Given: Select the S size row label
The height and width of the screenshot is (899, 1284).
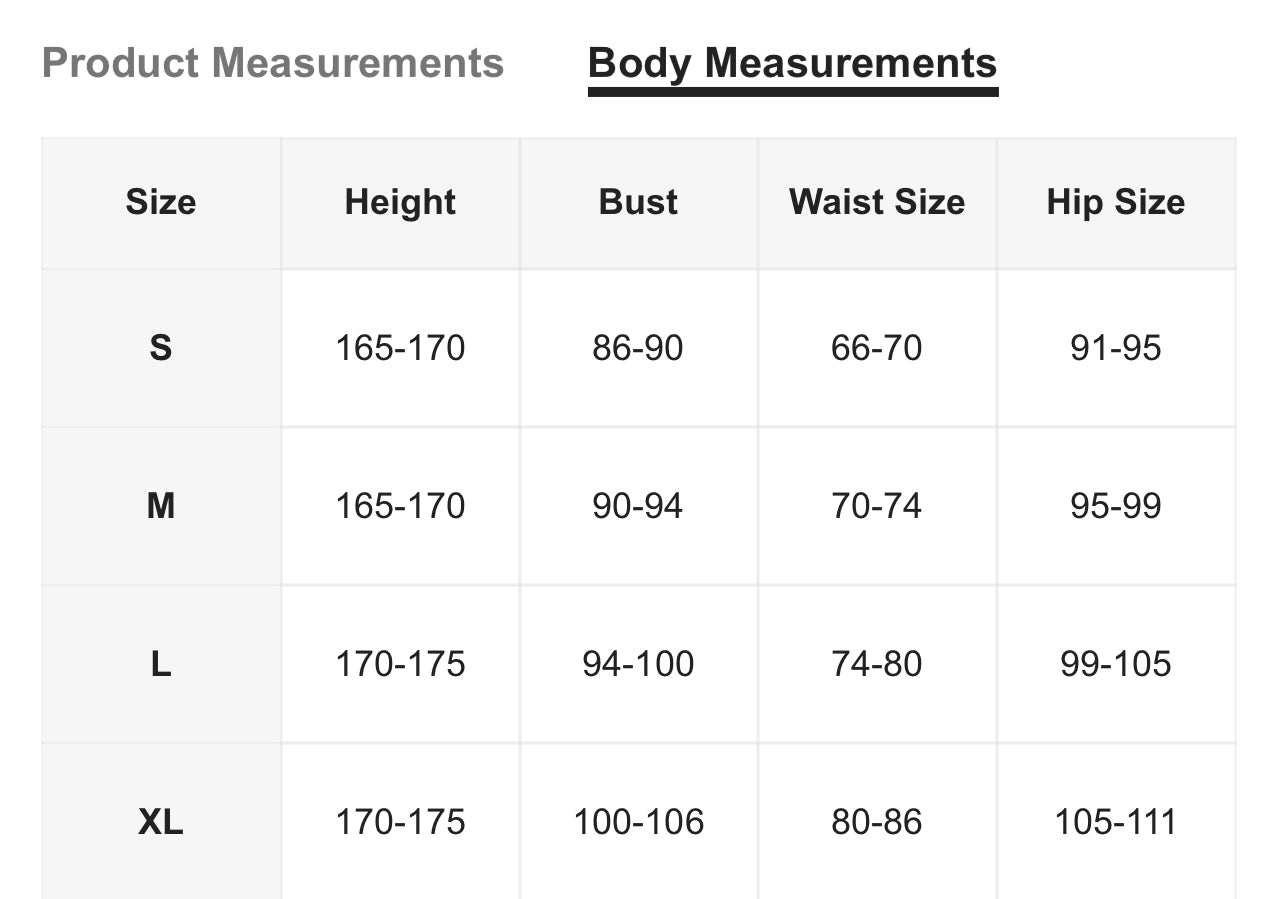Looking at the screenshot, I should tap(161, 348).
